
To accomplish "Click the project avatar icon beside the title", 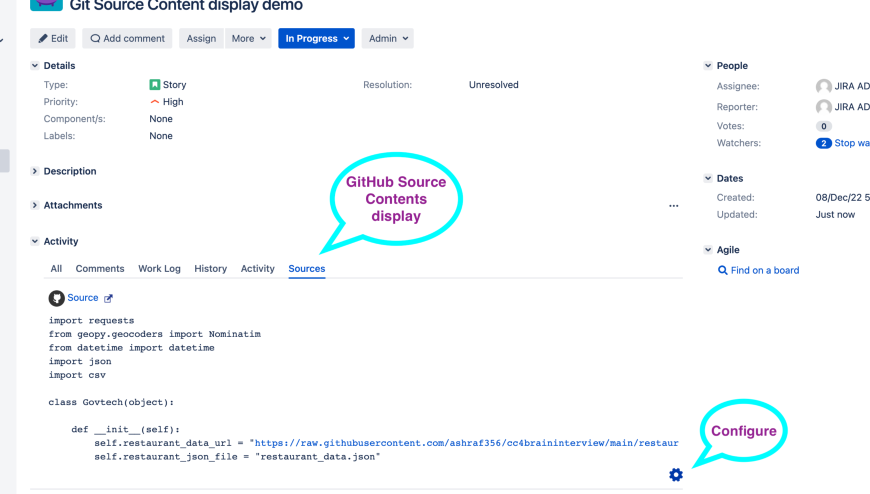I will pos(47,4).
